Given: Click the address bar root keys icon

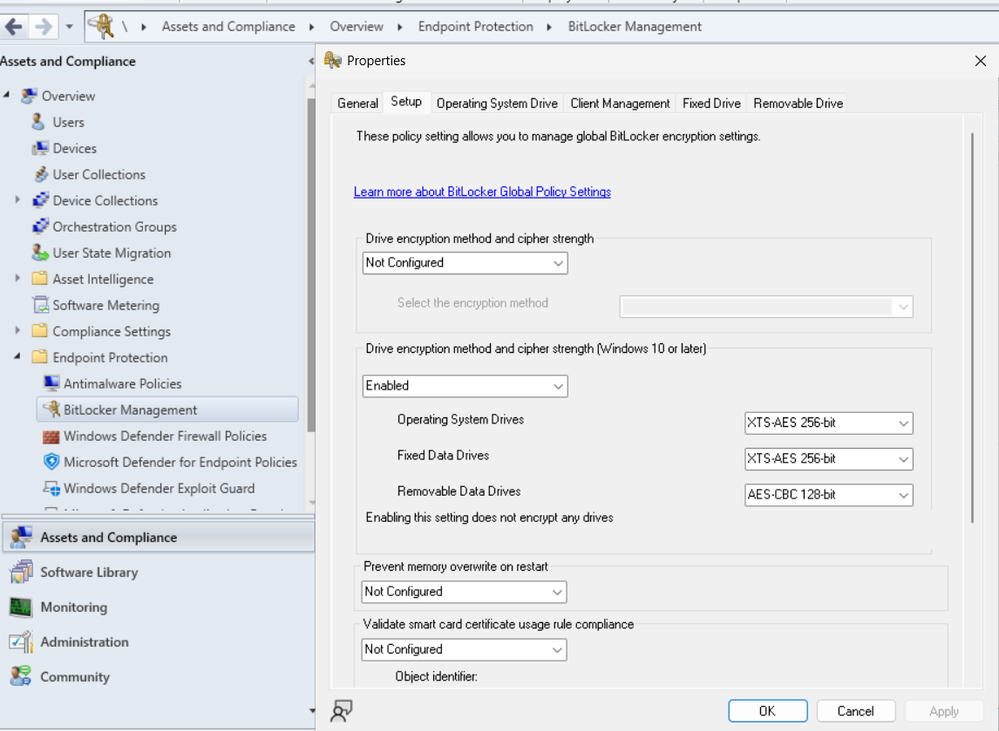Looking at the screenshot, I should [101, 26].
